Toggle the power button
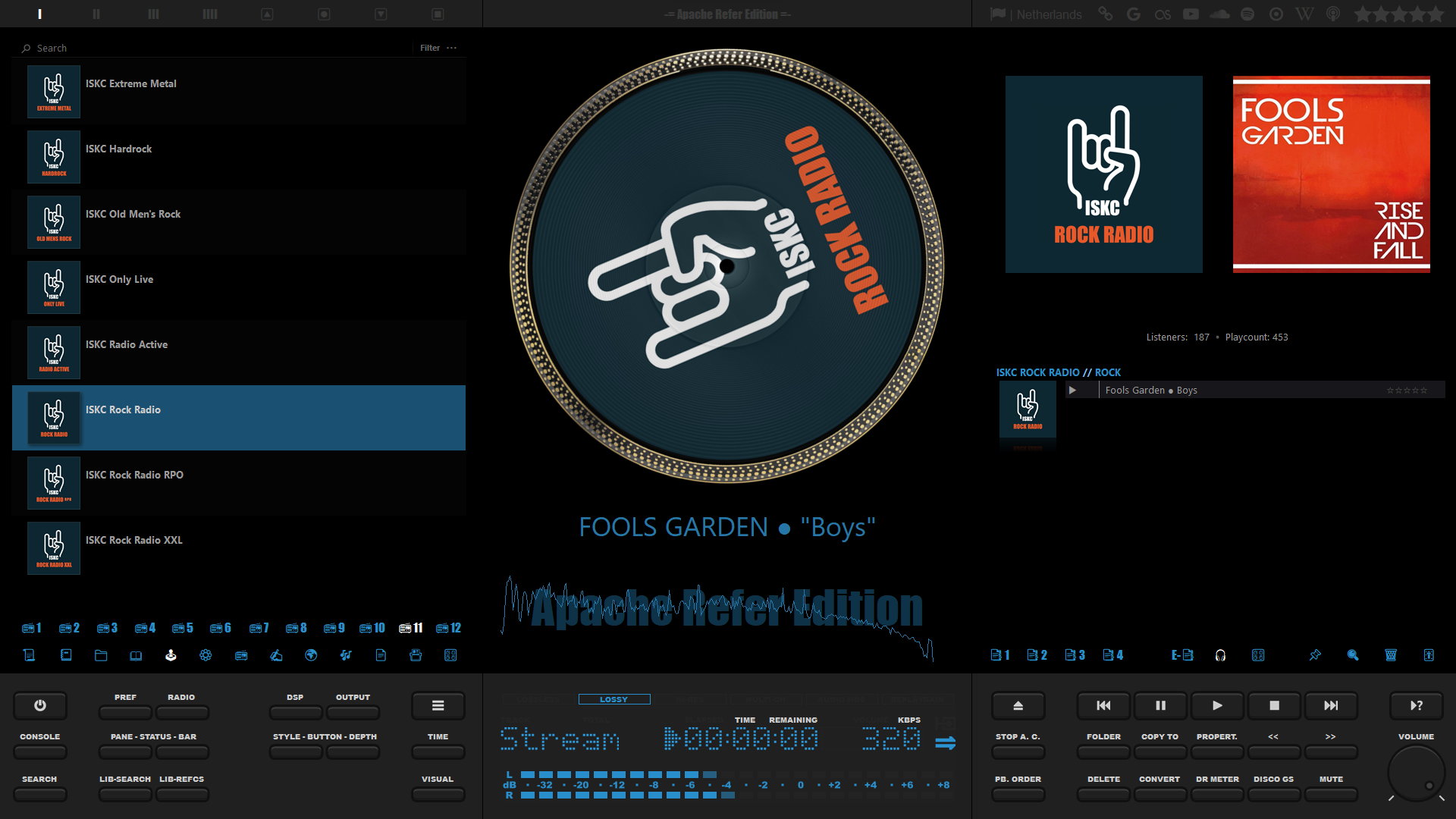The image size is (1456, 819). (40, 705)
